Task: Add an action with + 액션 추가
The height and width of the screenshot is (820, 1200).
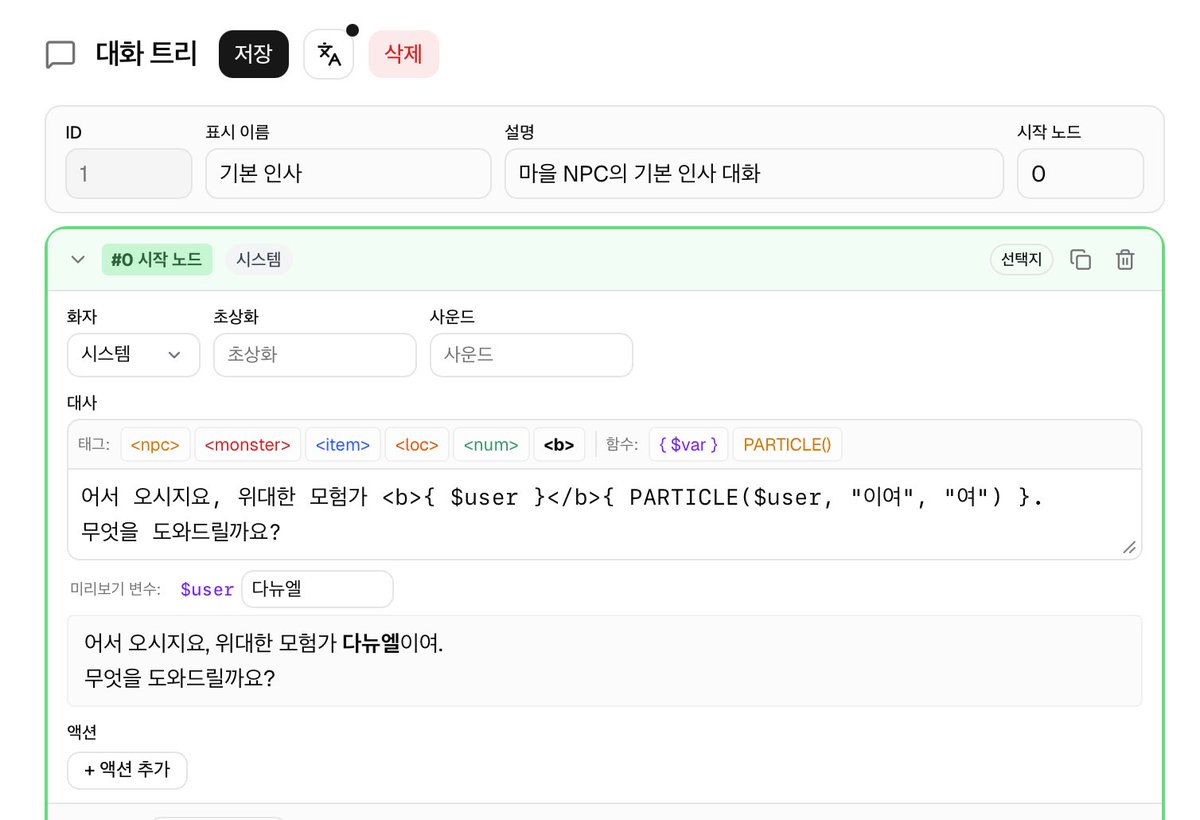Action: (x=127, y=770)
